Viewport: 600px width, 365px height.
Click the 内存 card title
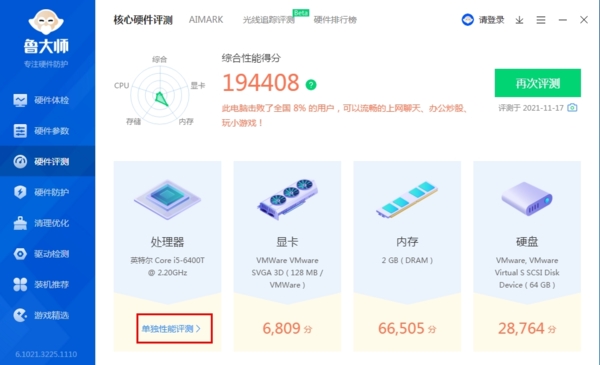coord(407,242)
